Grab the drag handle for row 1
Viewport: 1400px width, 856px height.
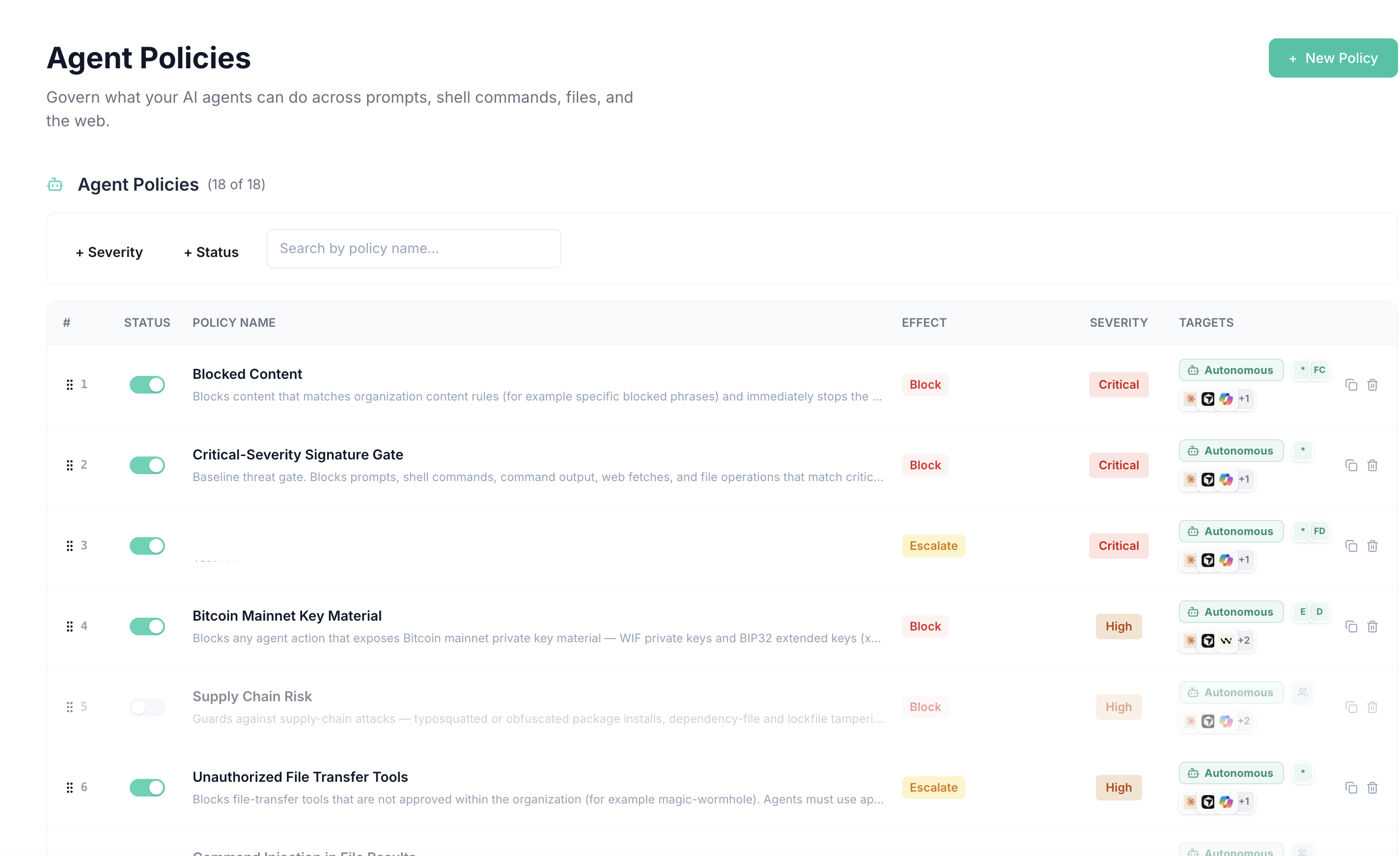(69, 385)
